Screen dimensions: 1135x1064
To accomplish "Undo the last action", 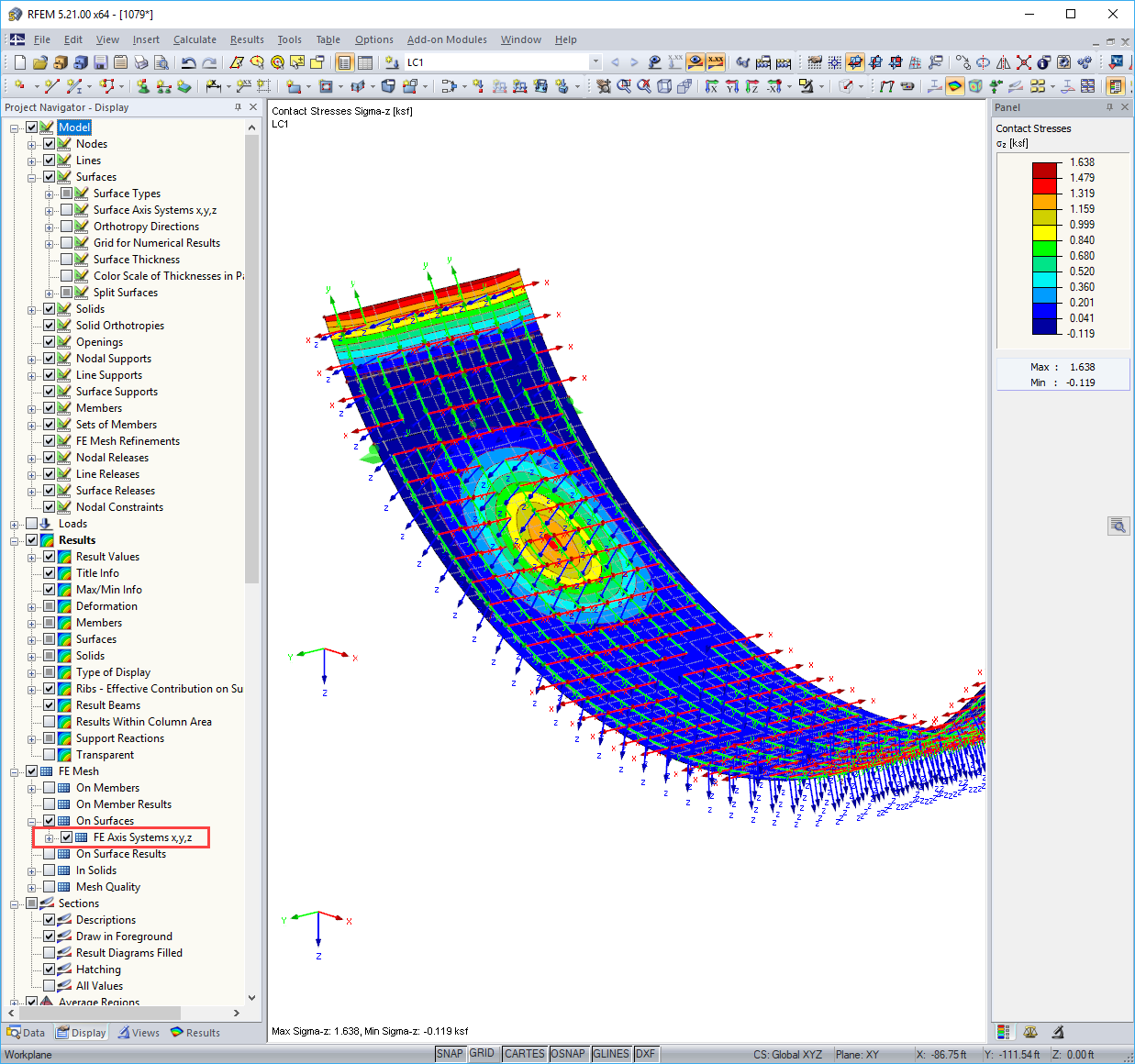I will click(x=188, y=62).
